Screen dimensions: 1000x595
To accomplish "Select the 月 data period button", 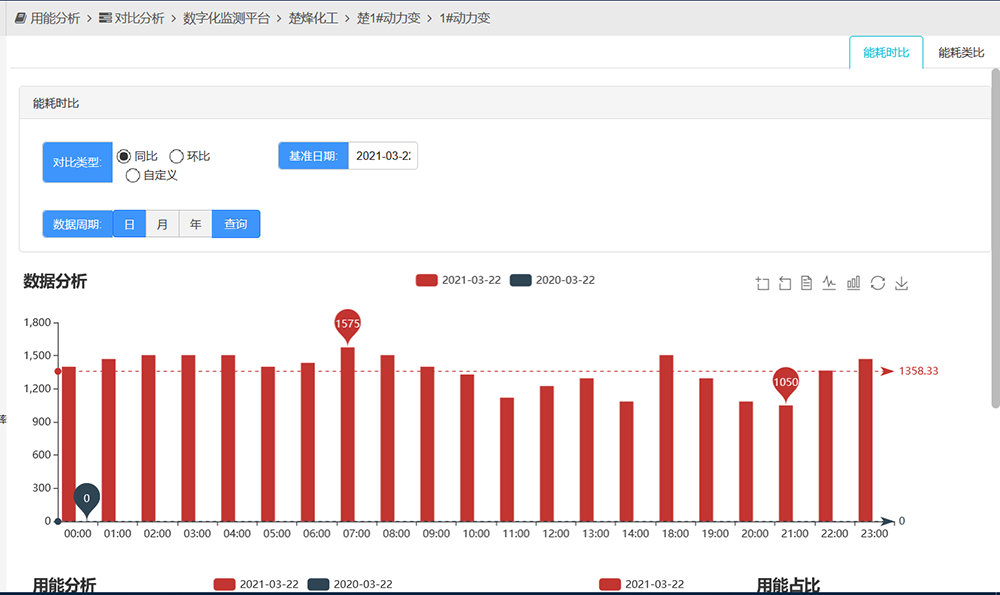I will [x=162, y=224].
